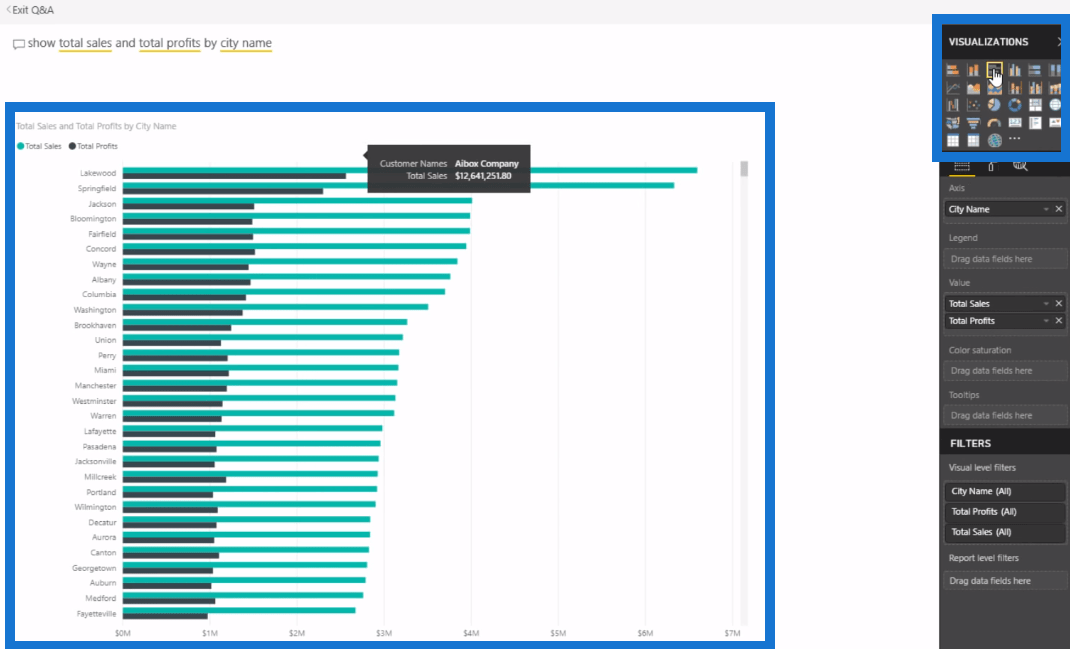Screen dimensions: 1070x649
Task: Pick the Line chart visualization
Action: [x=953, y=88]
